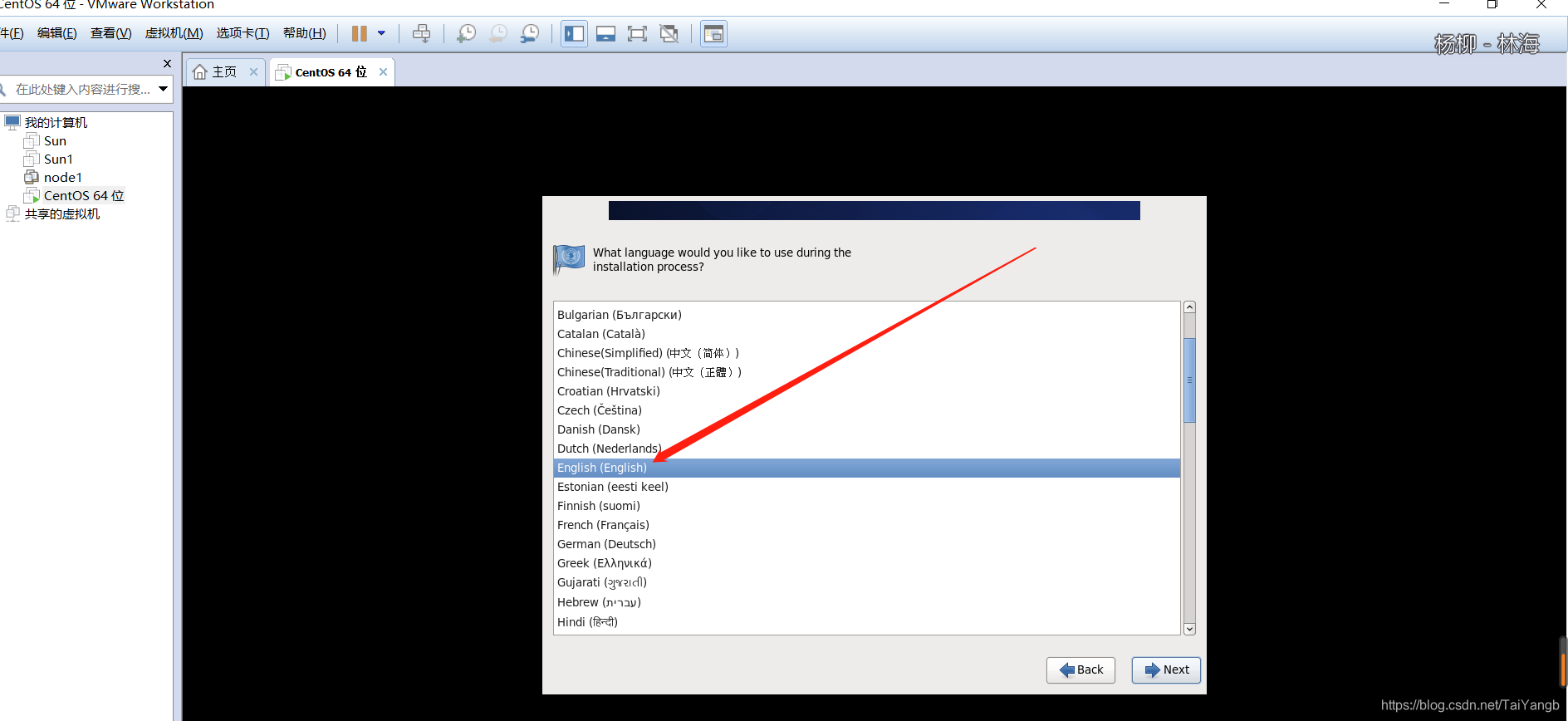
Task: Close the 主页 tab
Action: tap(254, 72)
